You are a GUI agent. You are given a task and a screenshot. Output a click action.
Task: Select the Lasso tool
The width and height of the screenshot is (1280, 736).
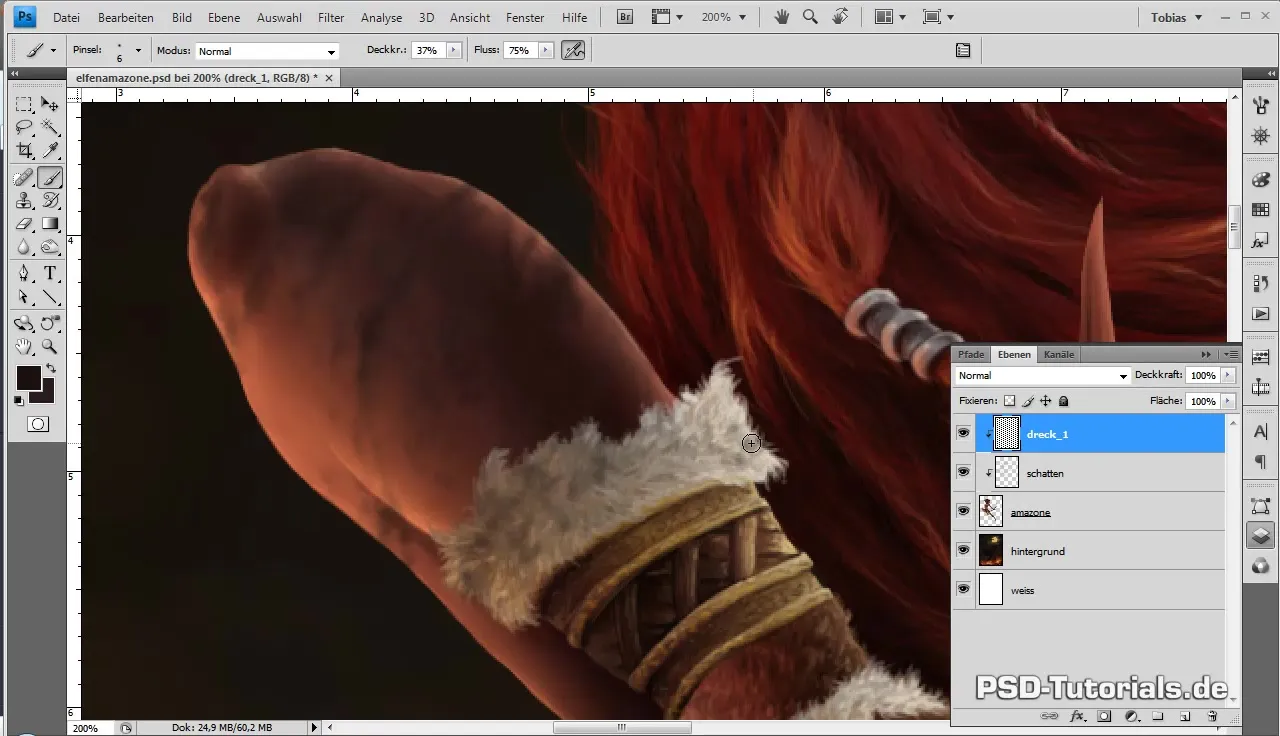click(23, 127)
